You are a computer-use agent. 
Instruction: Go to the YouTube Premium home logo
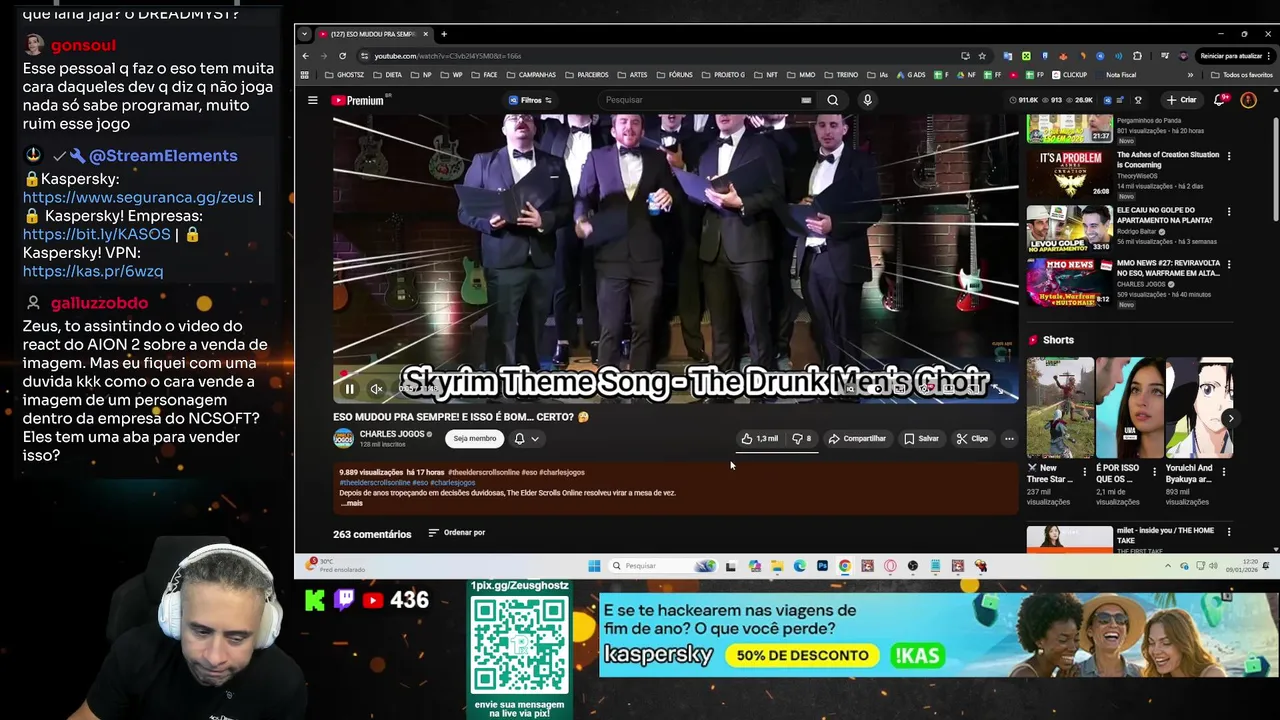(359, 100)
